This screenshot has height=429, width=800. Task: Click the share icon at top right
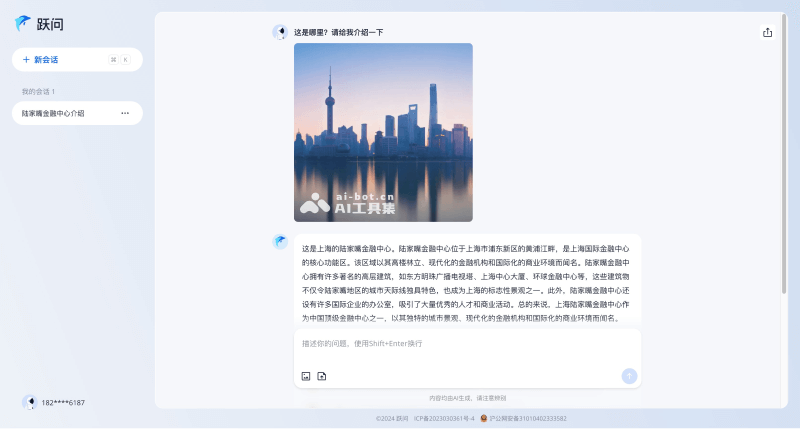tap(767, 32)
